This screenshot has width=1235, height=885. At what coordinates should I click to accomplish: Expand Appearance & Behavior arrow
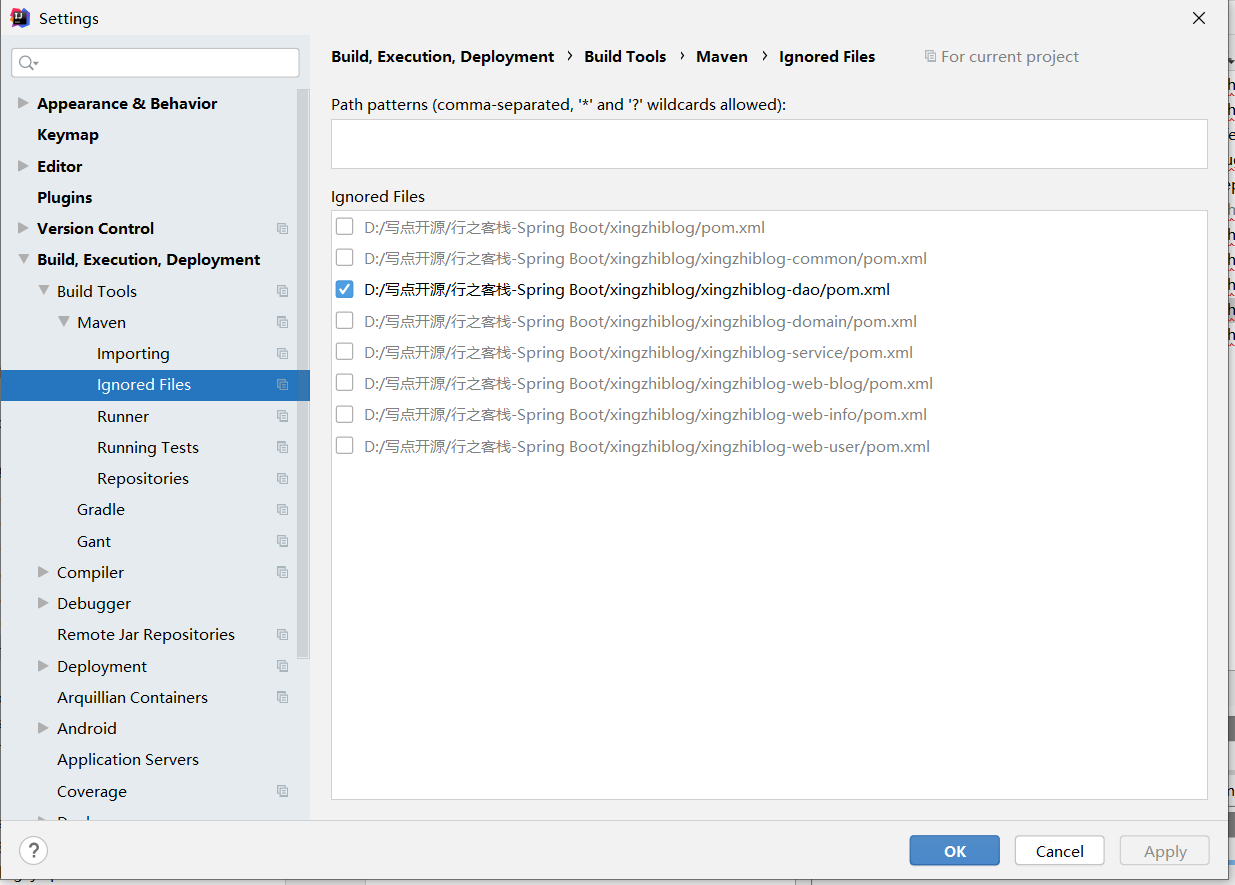coord(23,103)
